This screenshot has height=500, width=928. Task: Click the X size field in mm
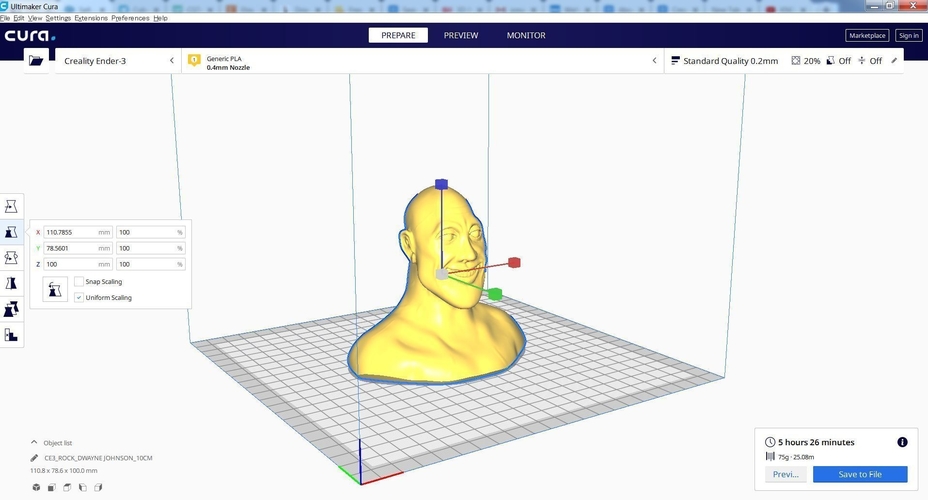click(x=78, y=233)
